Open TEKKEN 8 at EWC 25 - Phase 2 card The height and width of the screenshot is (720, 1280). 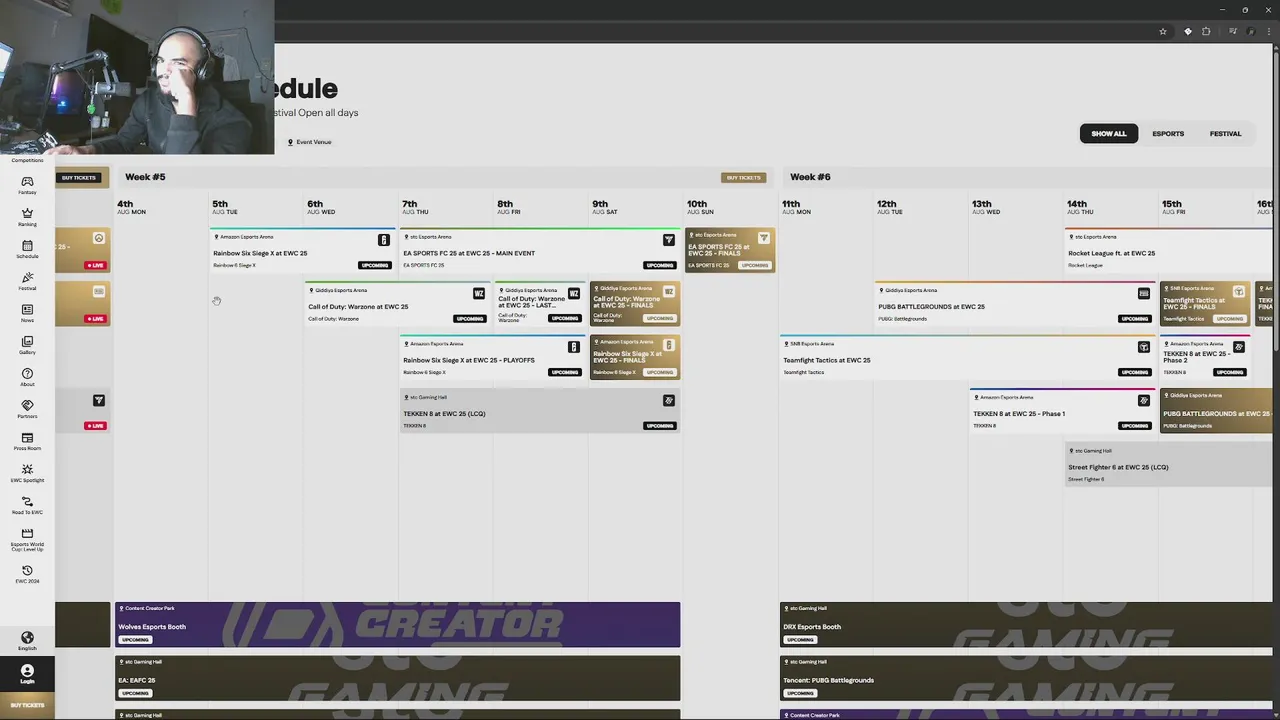(x=1205, y=358)
